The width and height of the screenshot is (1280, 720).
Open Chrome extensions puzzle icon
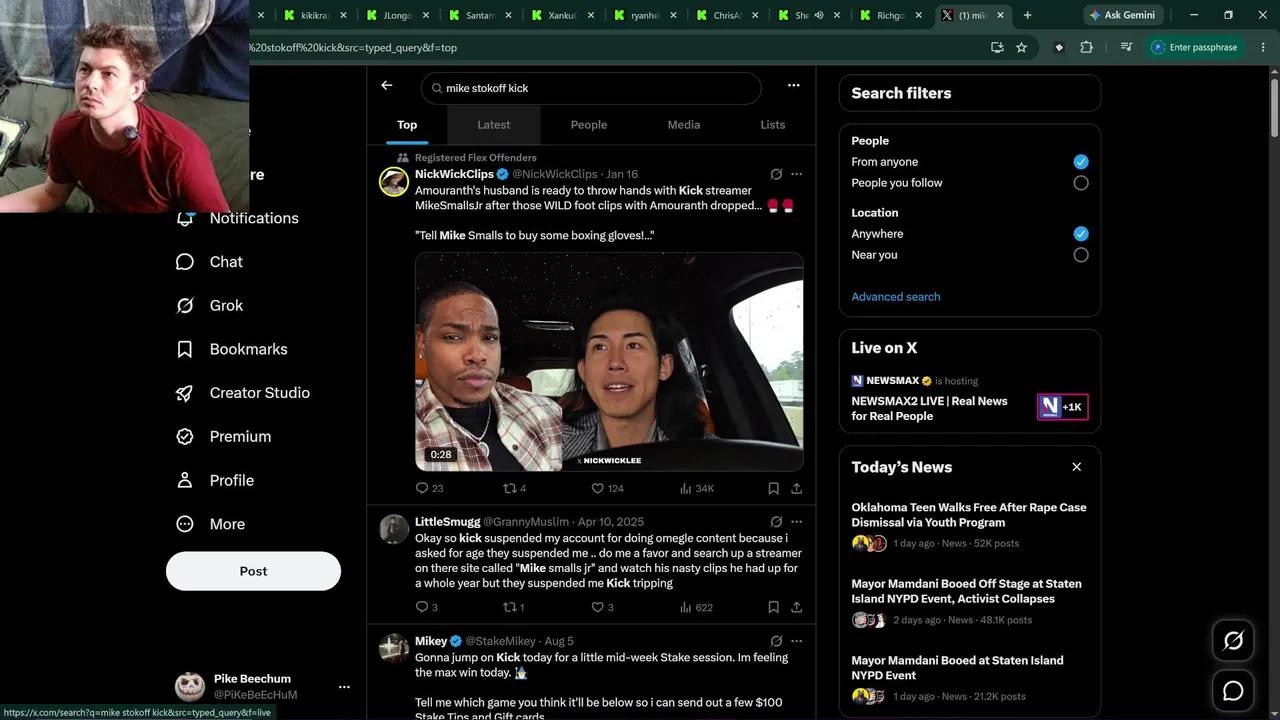(x=1086, y=47)
